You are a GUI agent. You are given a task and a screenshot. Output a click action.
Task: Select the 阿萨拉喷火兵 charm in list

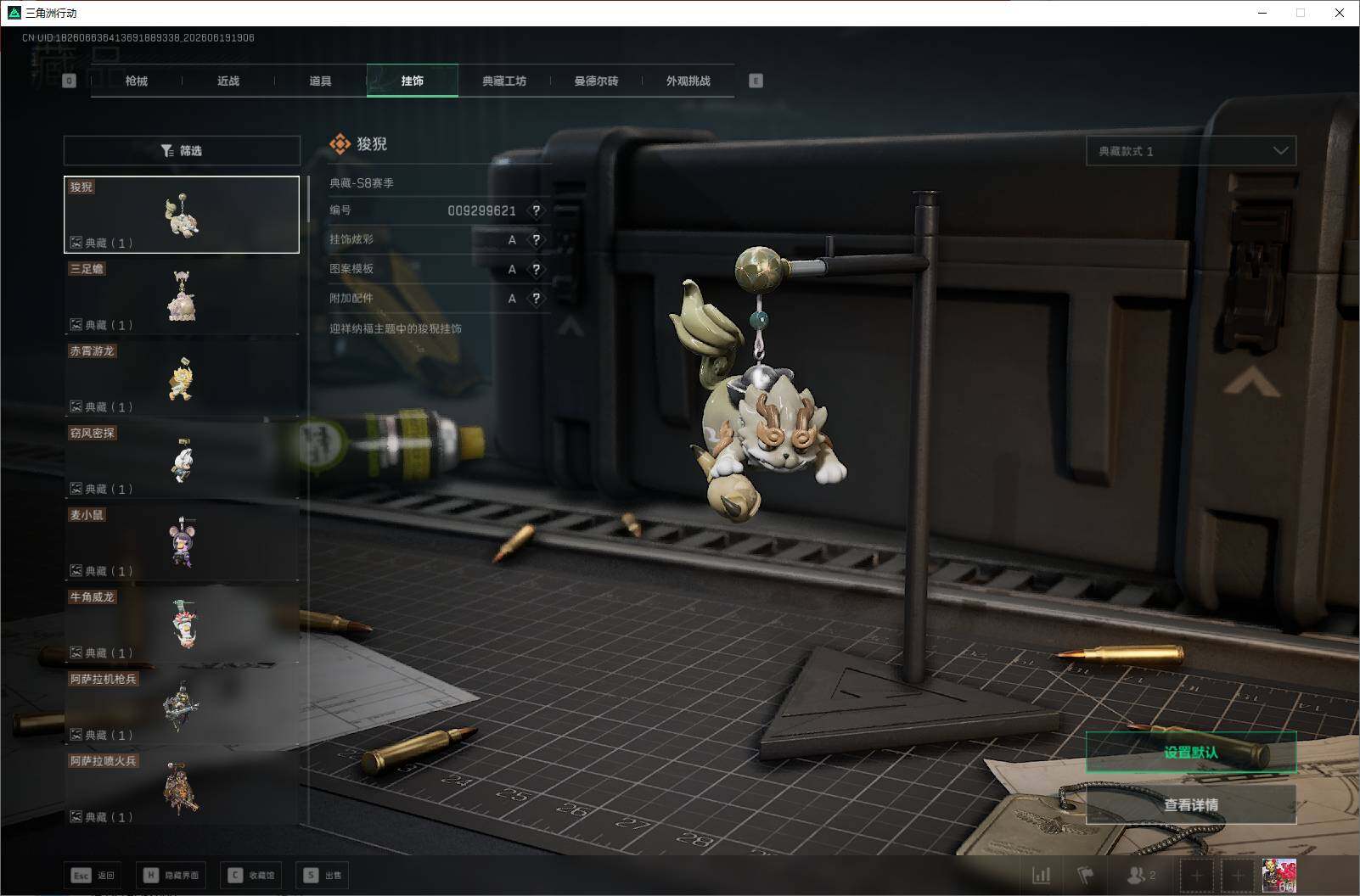182,788
